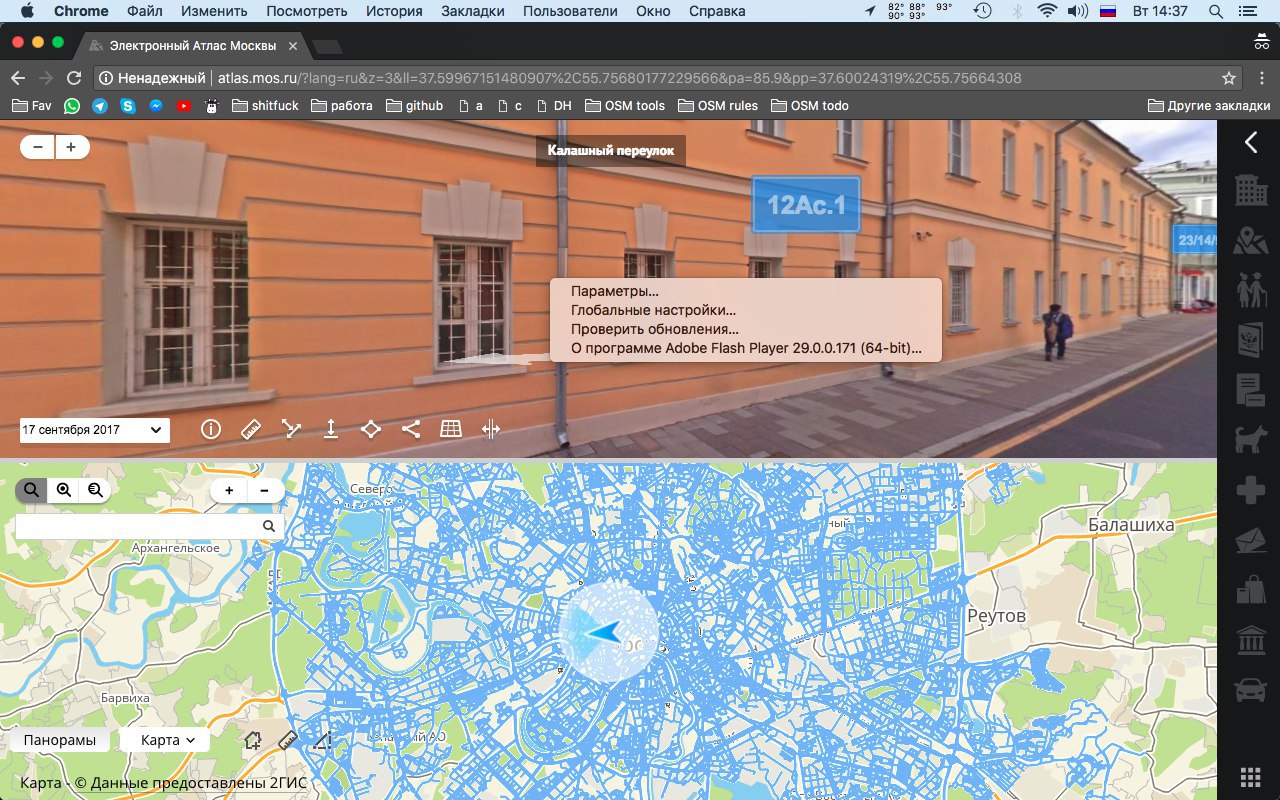The width and height of the screenshot is (1280, 800).
Task: Click the Калашный переулок street label
Action: click(611, 151)
